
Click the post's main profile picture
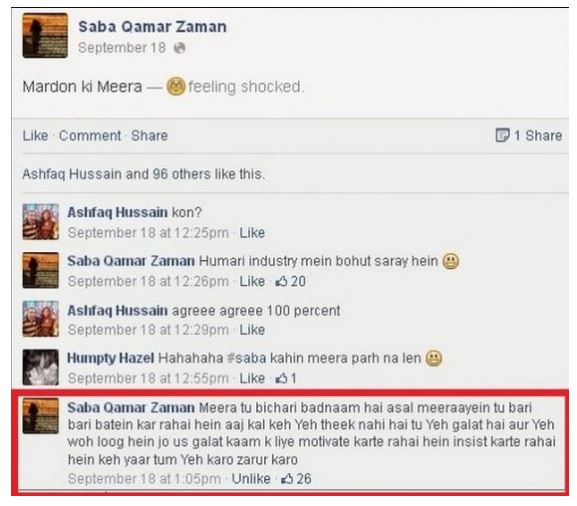(45, 35)
